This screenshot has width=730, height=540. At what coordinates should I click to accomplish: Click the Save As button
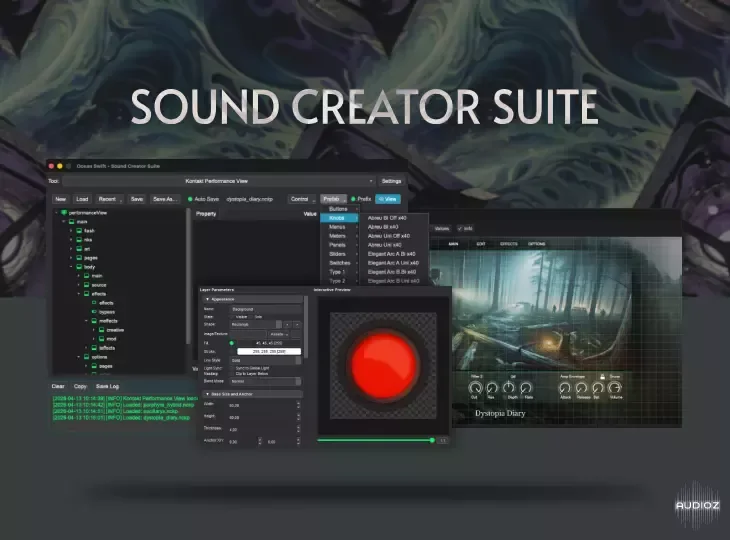coord(165,199)
